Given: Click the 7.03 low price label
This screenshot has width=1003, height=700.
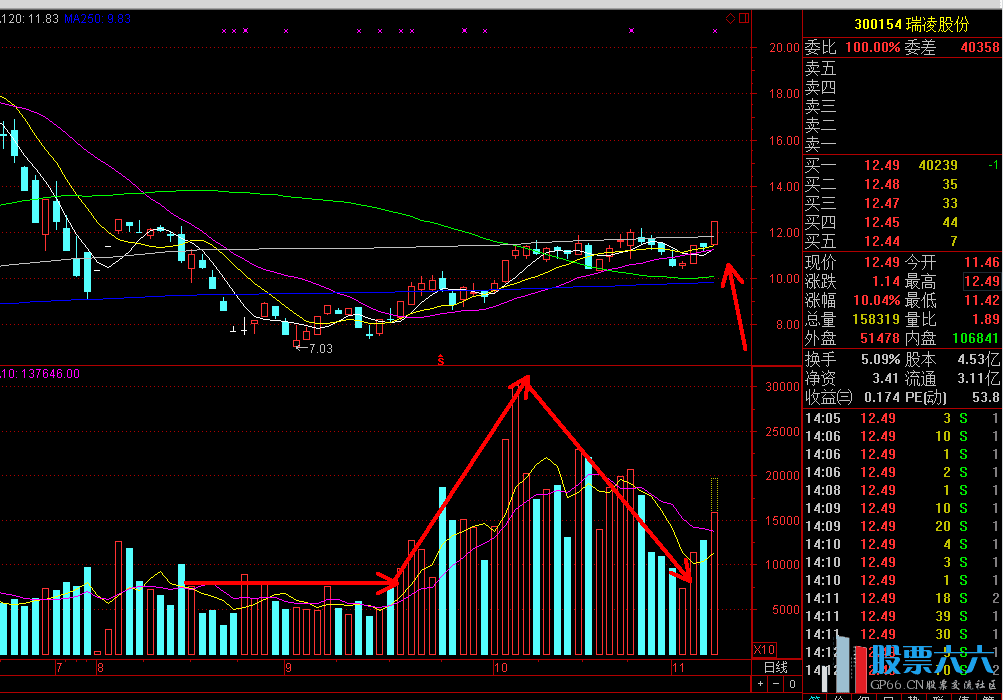Looking at the screenshot, I should [319, 349].
